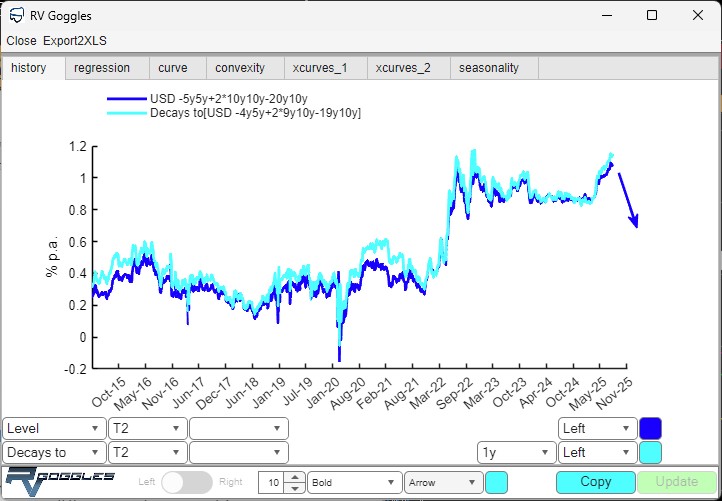
Task: Select the xcurves_1 tab
Action: [x=326, y=68]
